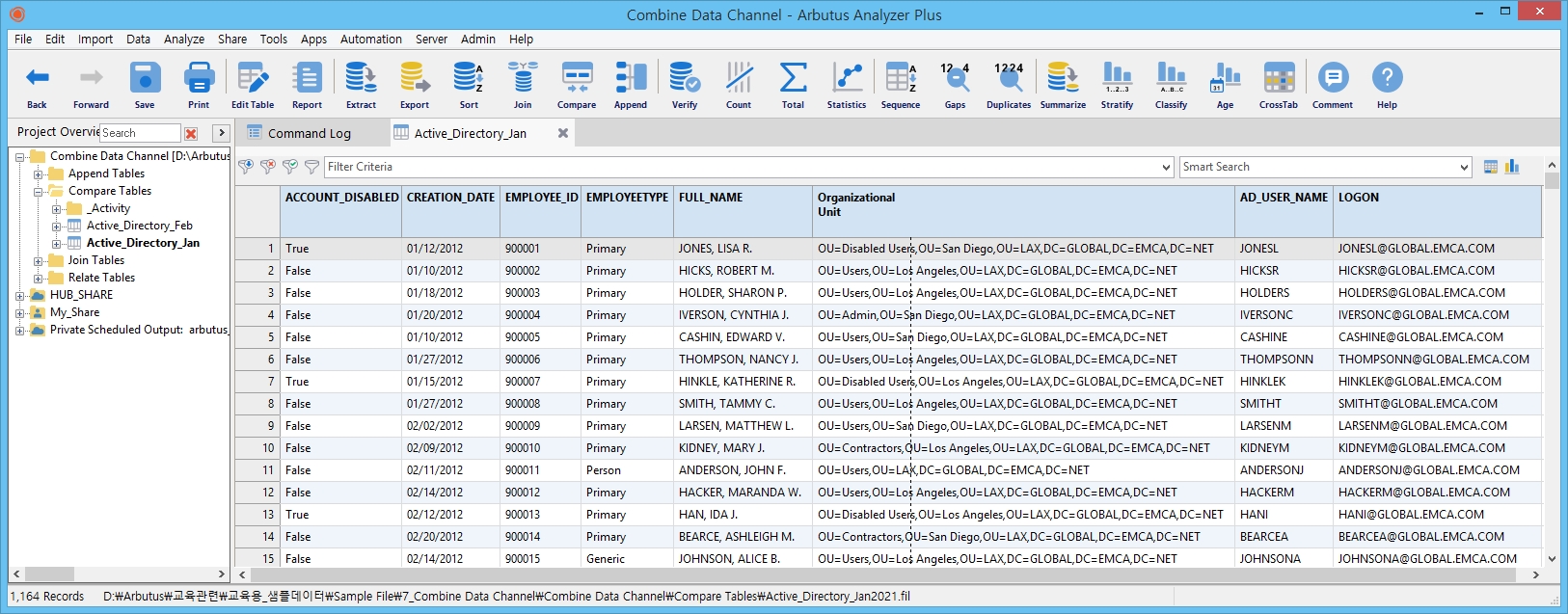The image size is (1568, 614).
Task: Open the Analyze menu
Action: 184,40
